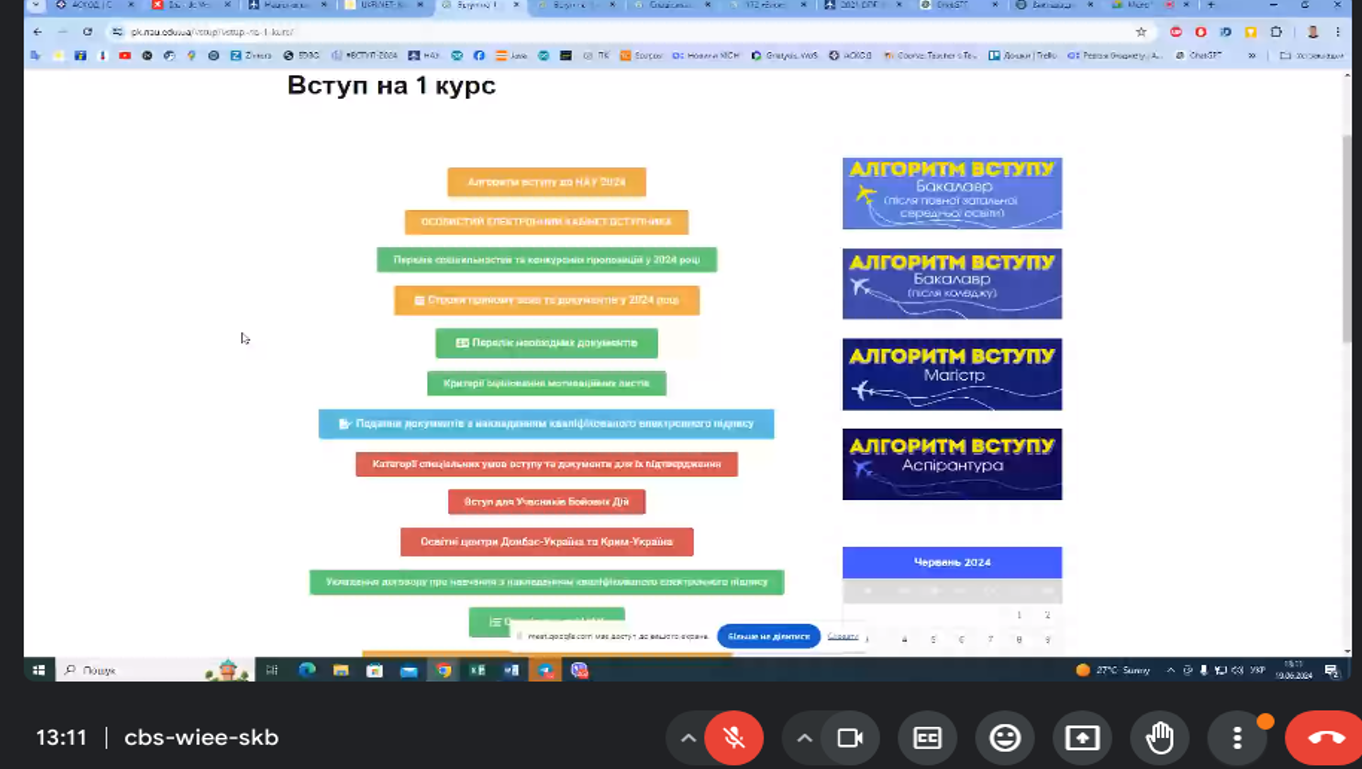Open the Алгоритм вступу Магістр banner
This screenshot has height=769, width=1362.
[952, 374]
